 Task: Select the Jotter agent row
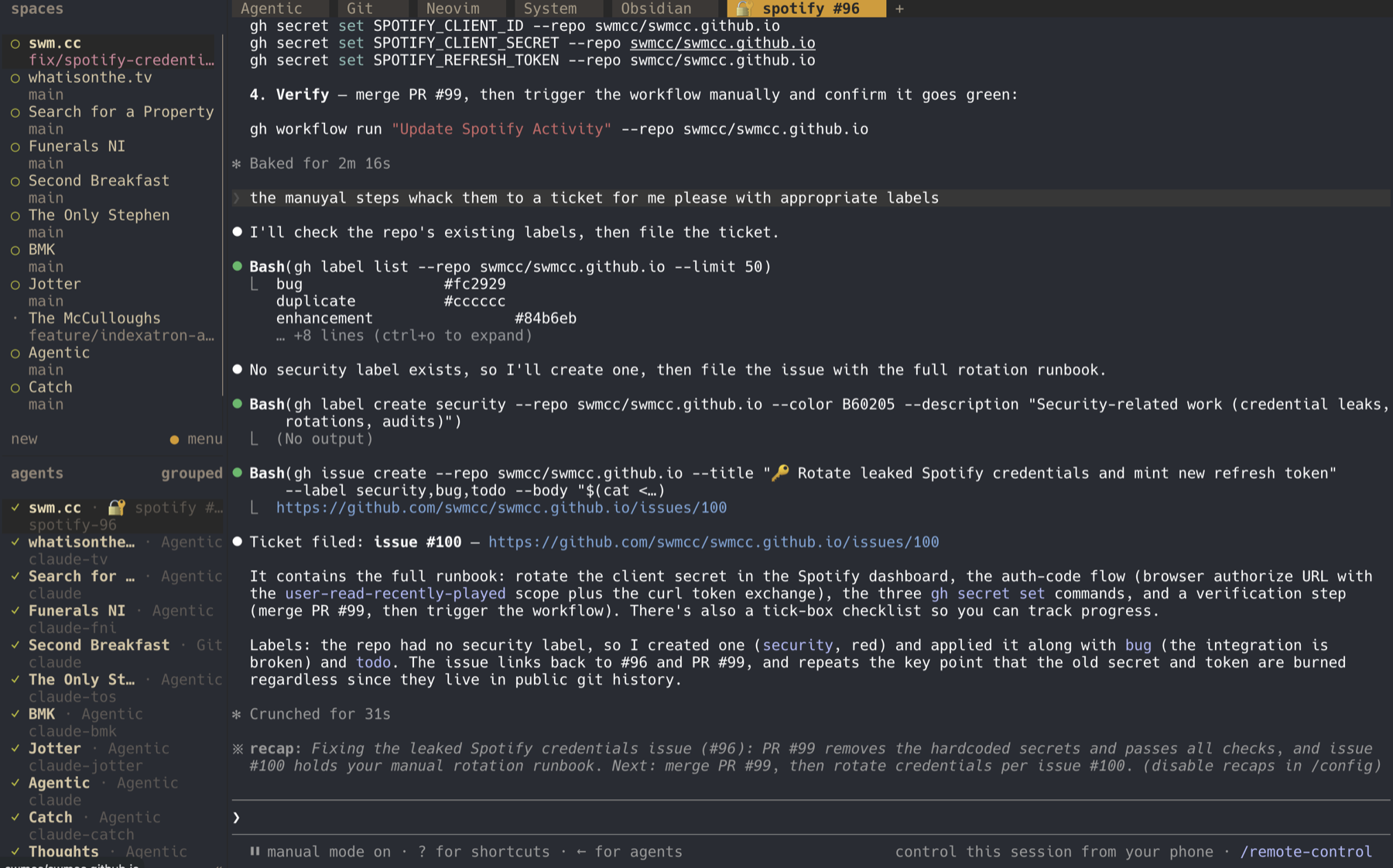click(112, 757)
